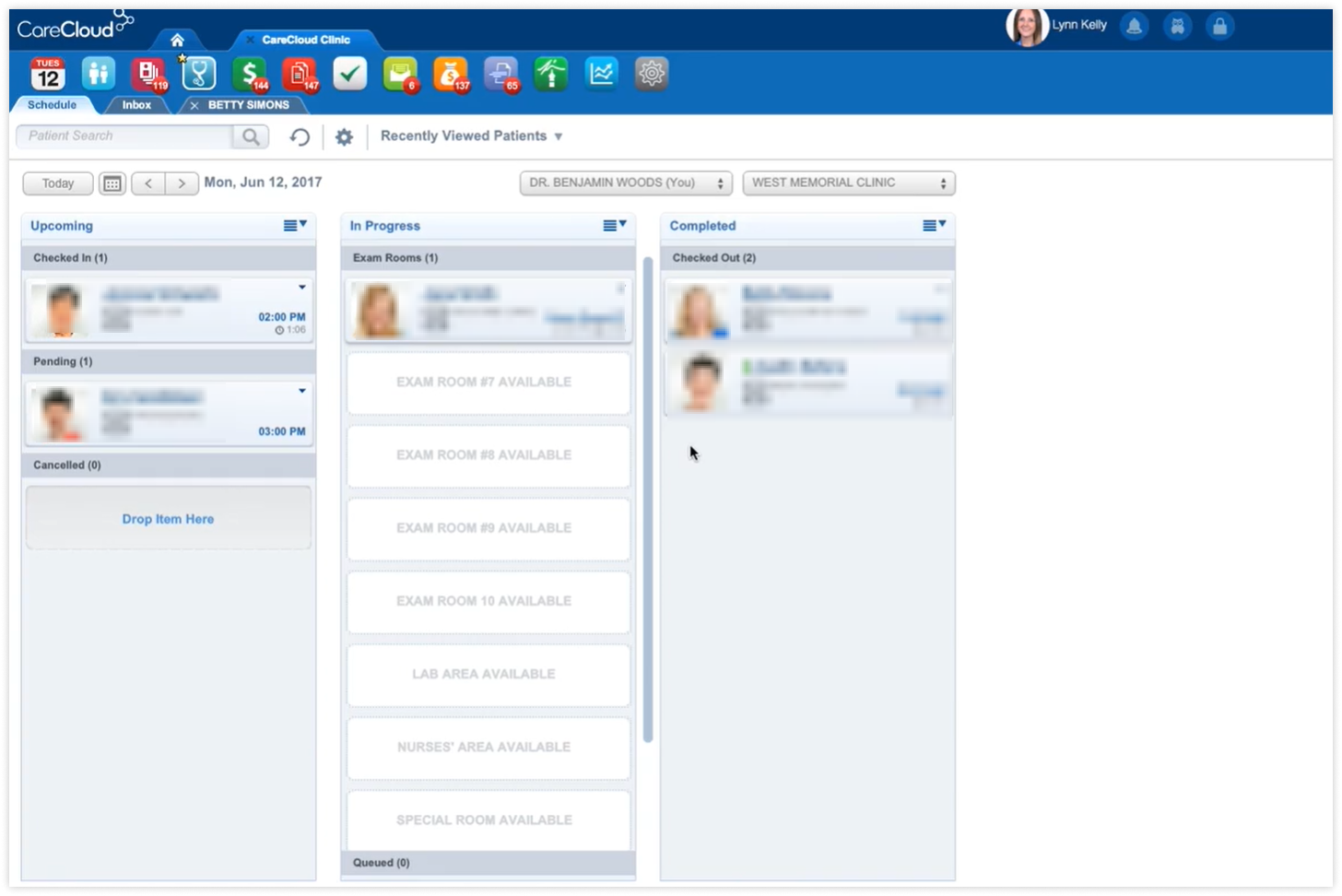Click the Mon, Jun 12, 2017 date label

(x=263, y=183)
